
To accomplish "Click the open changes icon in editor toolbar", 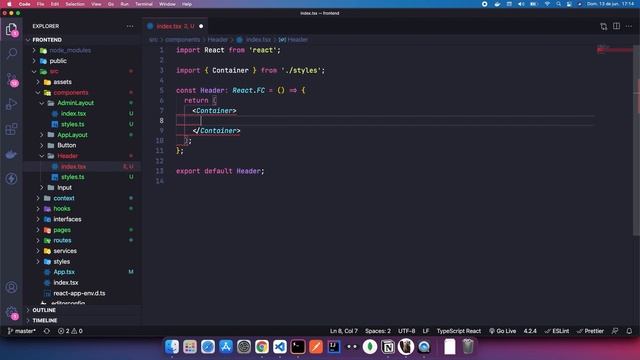I will click(603, 27).
